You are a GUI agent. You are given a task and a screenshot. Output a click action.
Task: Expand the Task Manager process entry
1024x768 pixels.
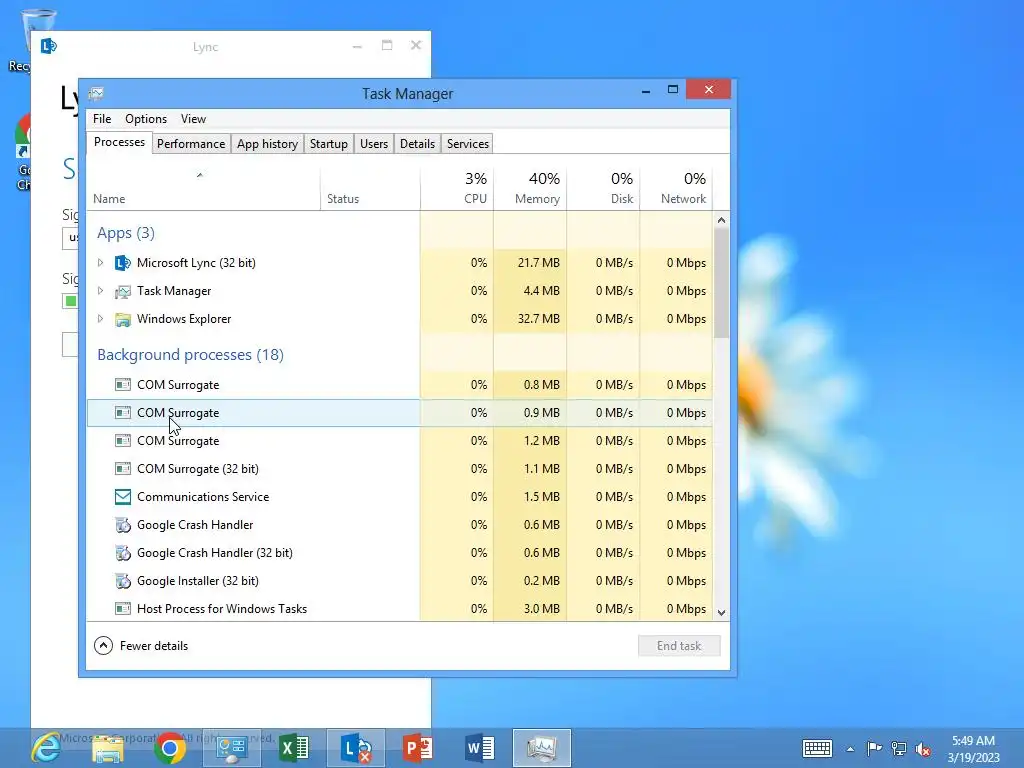101,291
